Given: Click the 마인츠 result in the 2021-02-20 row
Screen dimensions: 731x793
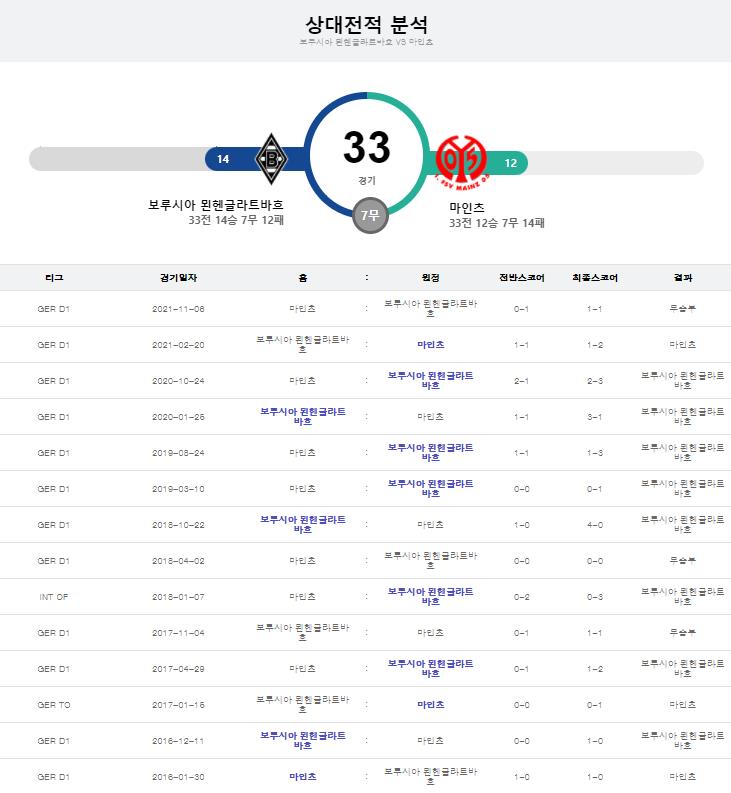Looking at the screenshot, I should 683,344.
